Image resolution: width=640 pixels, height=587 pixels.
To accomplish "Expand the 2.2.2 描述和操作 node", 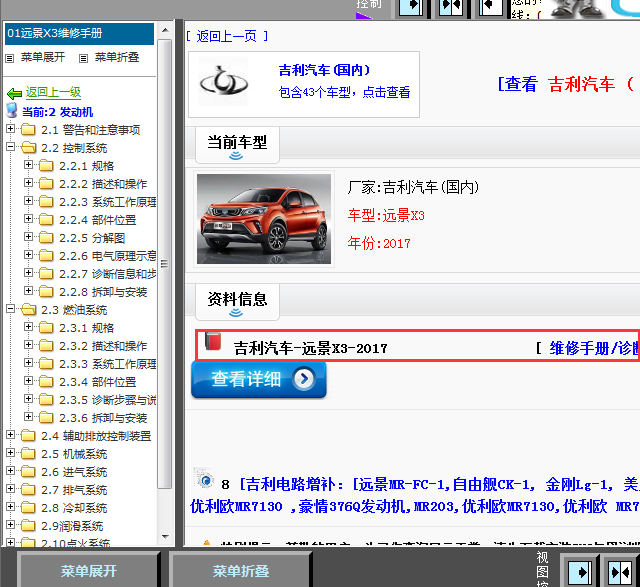I will click(29, 182).
